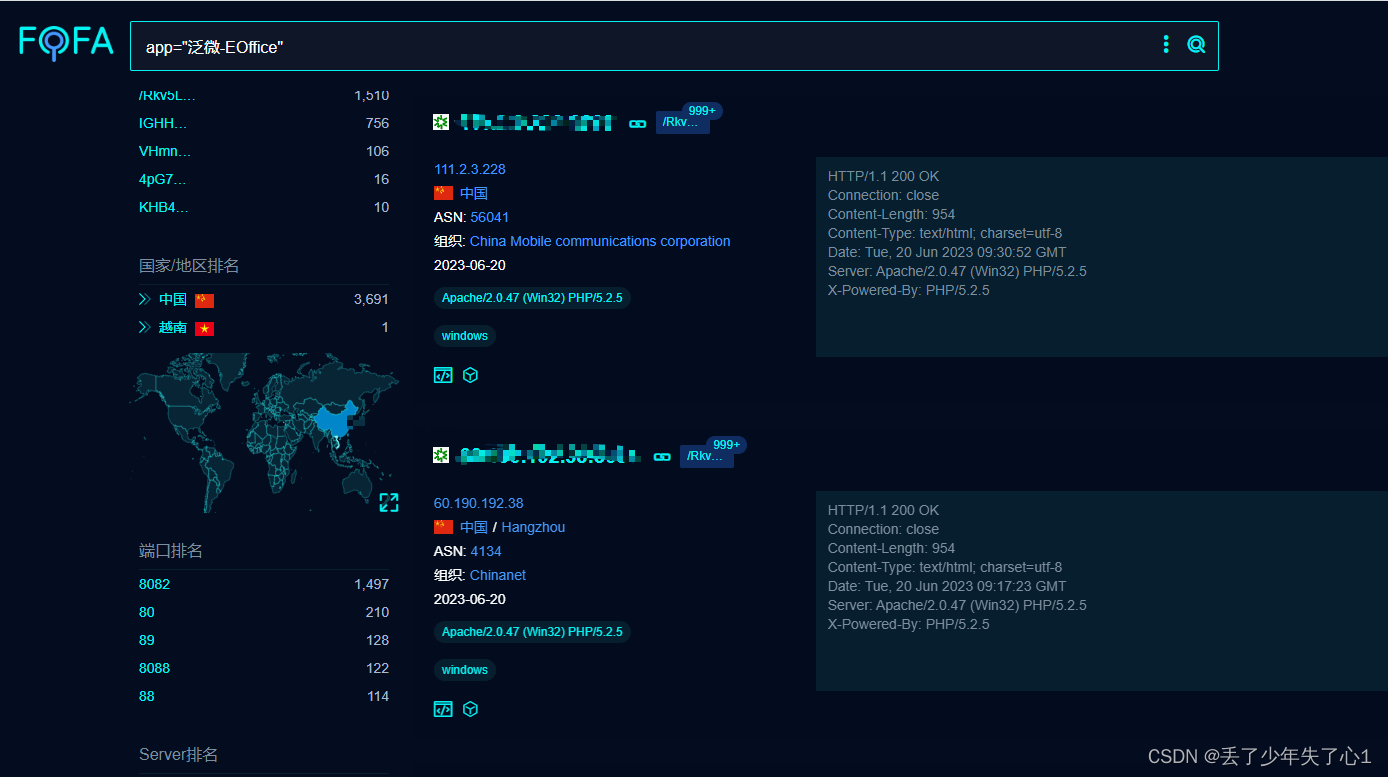
Task: Open the IP link 111.2.3.228
Action: (x=469, y=169)
